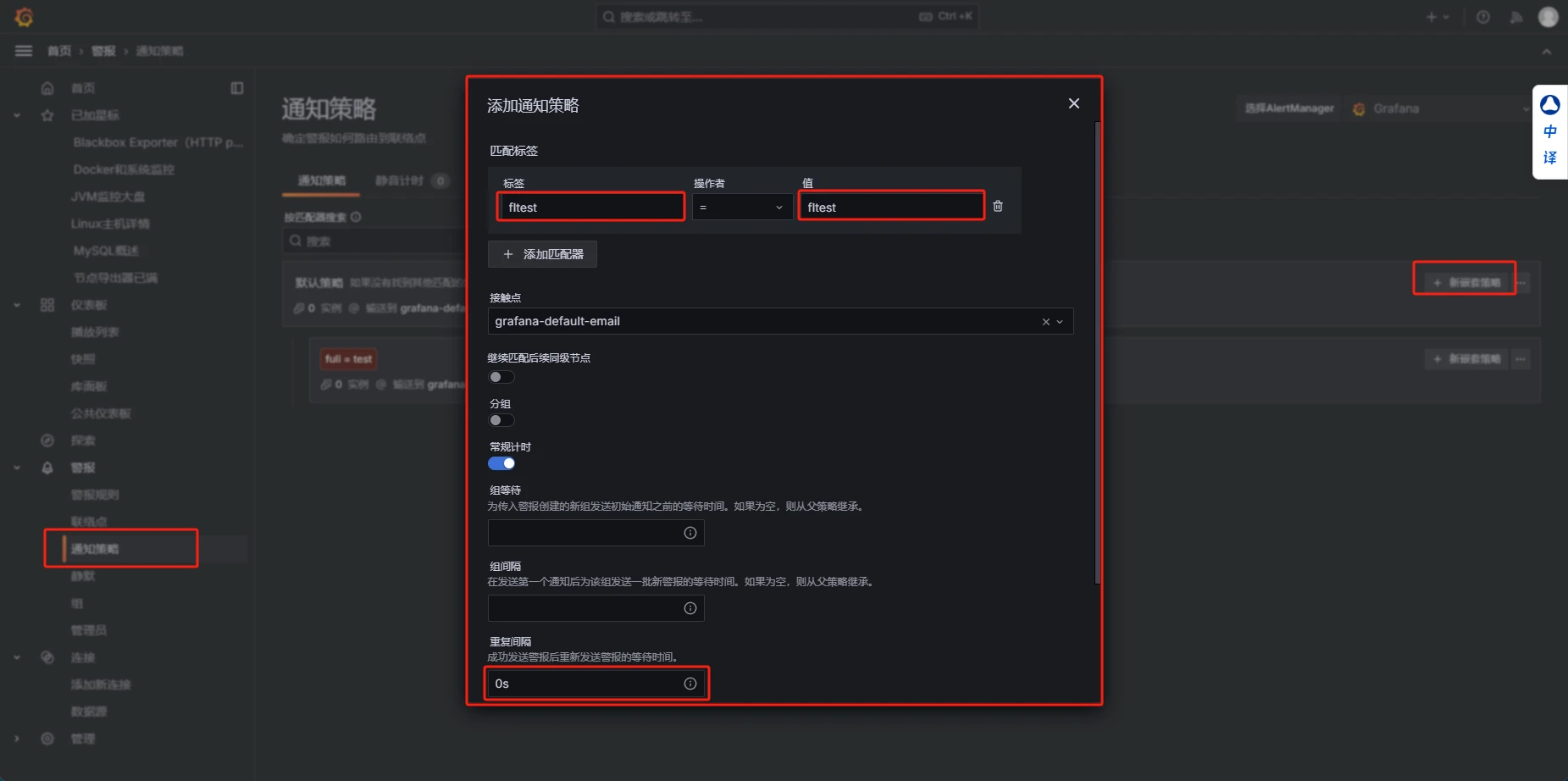Viewport: 1568px width, 781px height.
Task: Close the 添加通知策略 dialog
Action: click(1074, 103)
